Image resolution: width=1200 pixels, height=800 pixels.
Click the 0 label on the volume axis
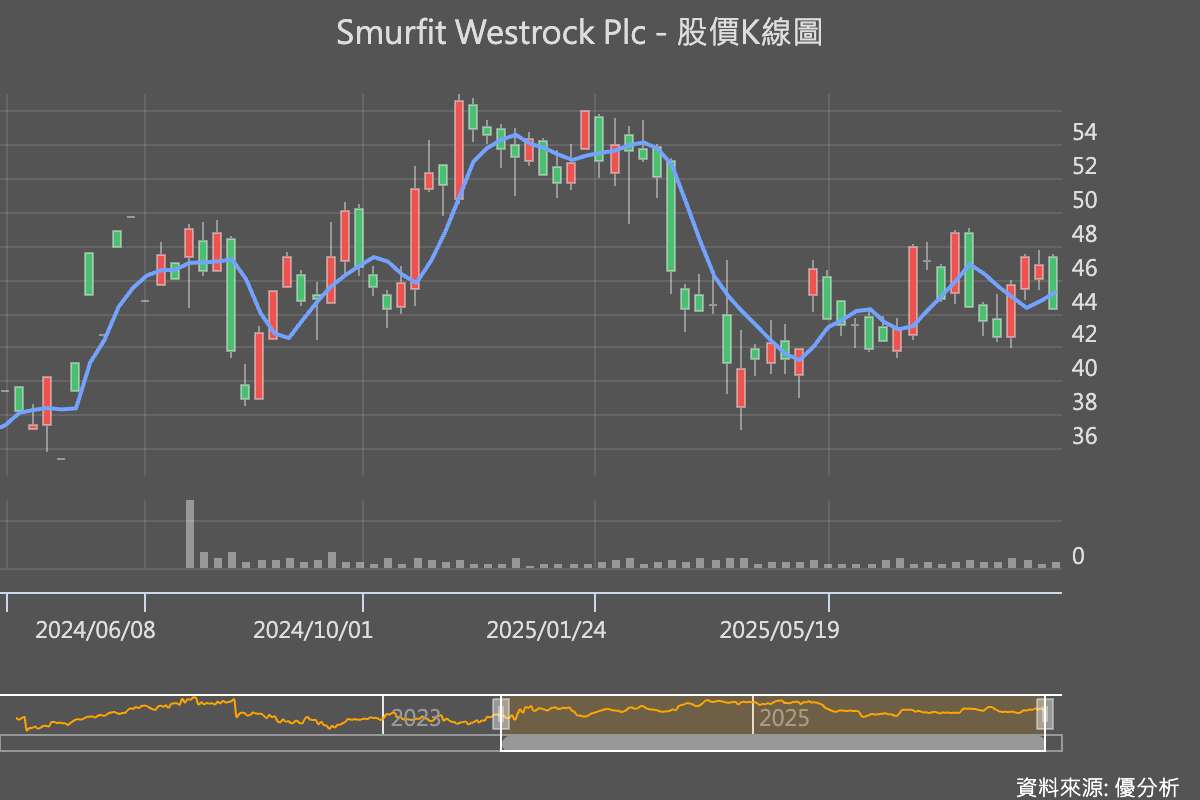(1078, 556)
